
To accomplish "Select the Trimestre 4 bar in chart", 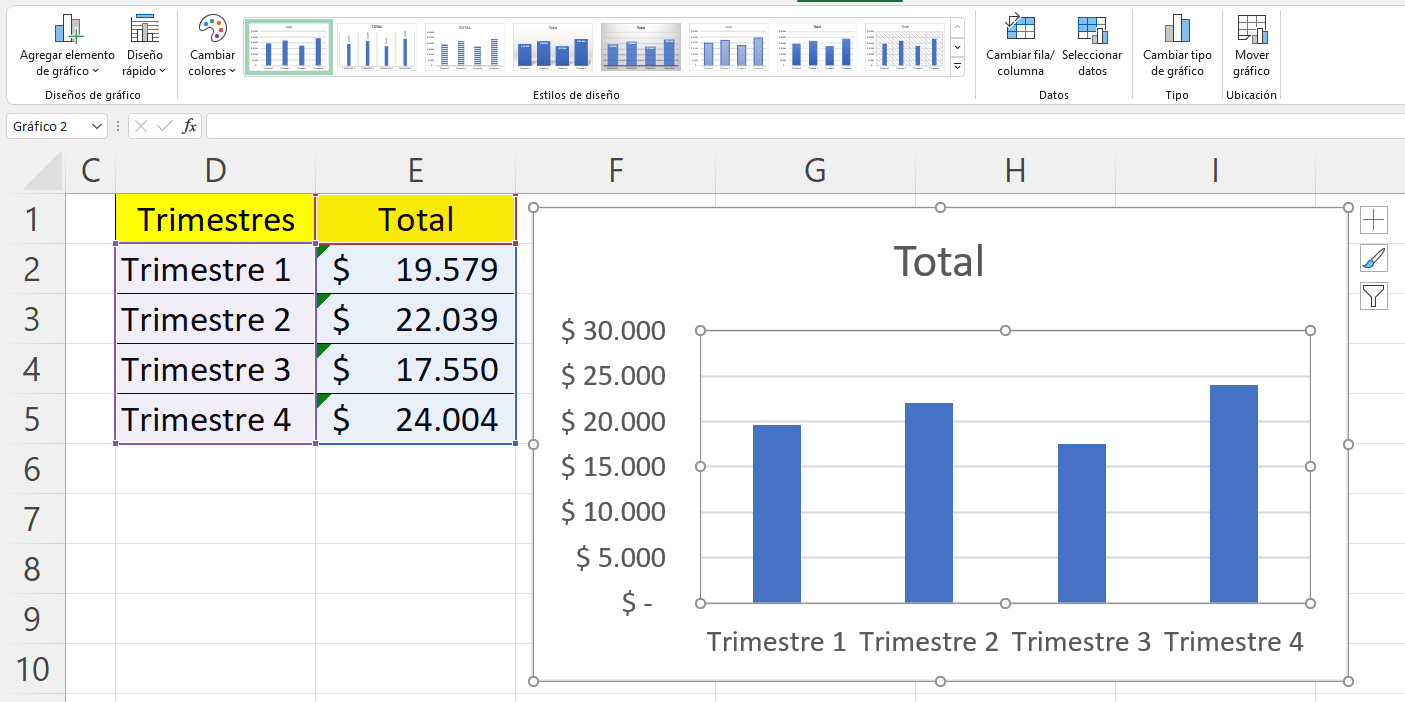I will pyautogui.click(x=1234, y=494).
